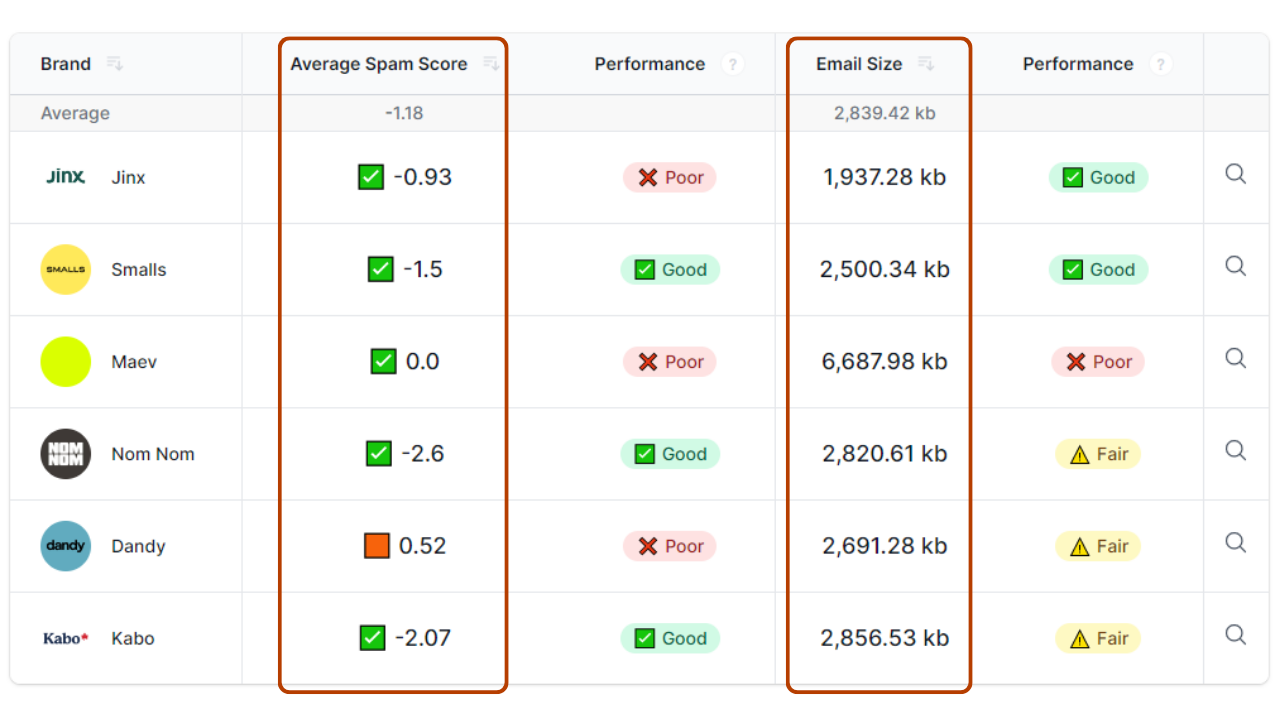Click Dandy email size Fair badge
This screenshot has height=720, width=1280.
tap(1098, 545)
